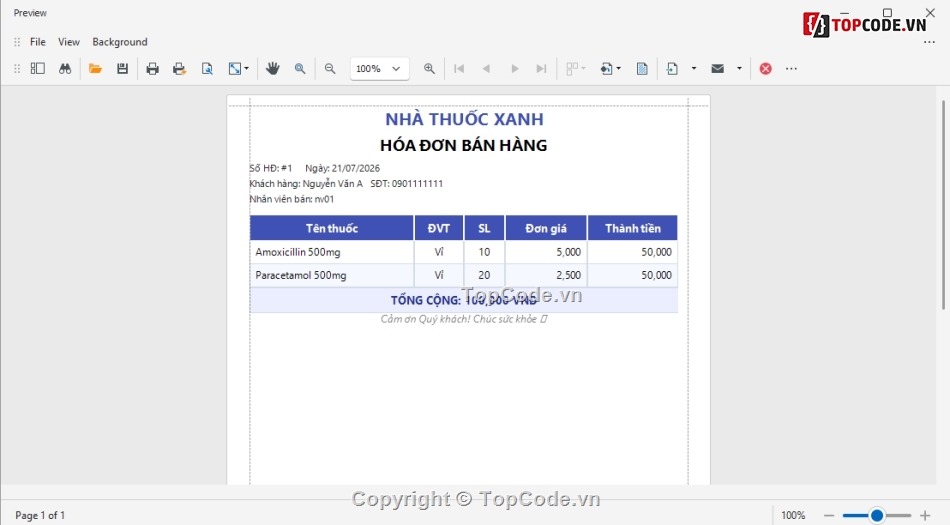Open the binoculars search tool
The image size is (950, 525).
pyautogui.click(x=65, y=68)
